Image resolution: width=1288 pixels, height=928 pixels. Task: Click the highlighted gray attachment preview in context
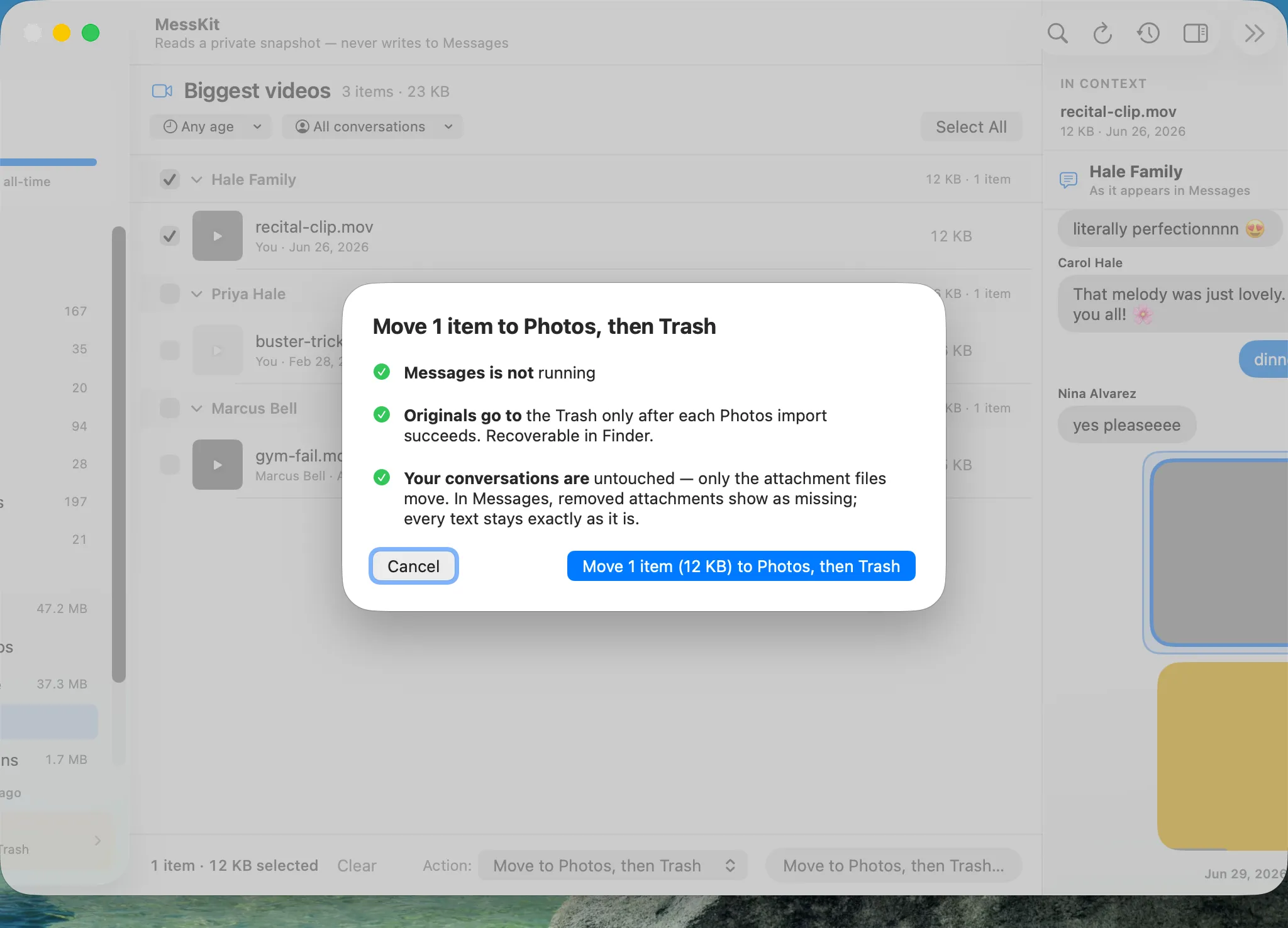(x=1220, y=553)
